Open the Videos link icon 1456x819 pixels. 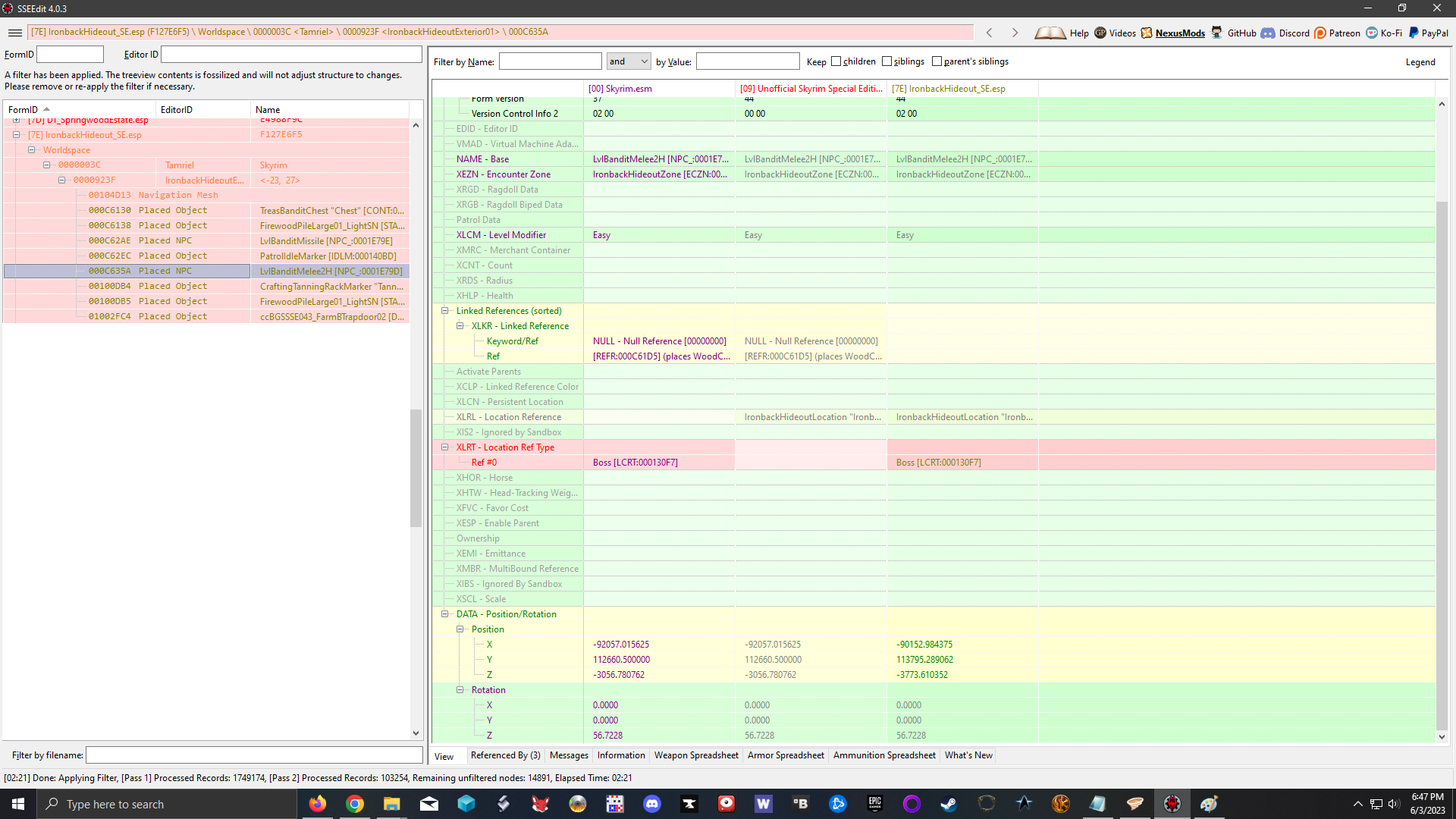point(1100,33)
